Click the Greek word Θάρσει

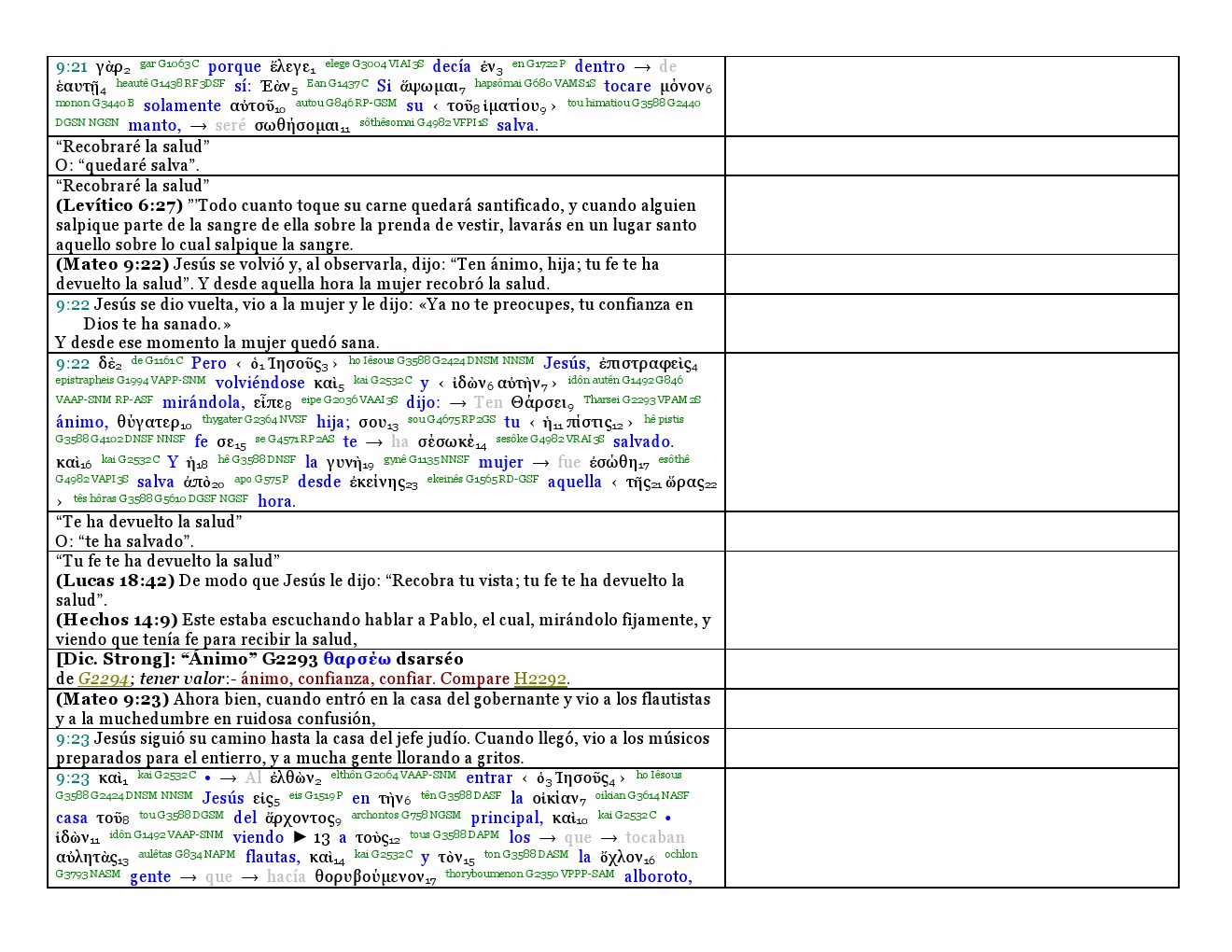[539, 403]
